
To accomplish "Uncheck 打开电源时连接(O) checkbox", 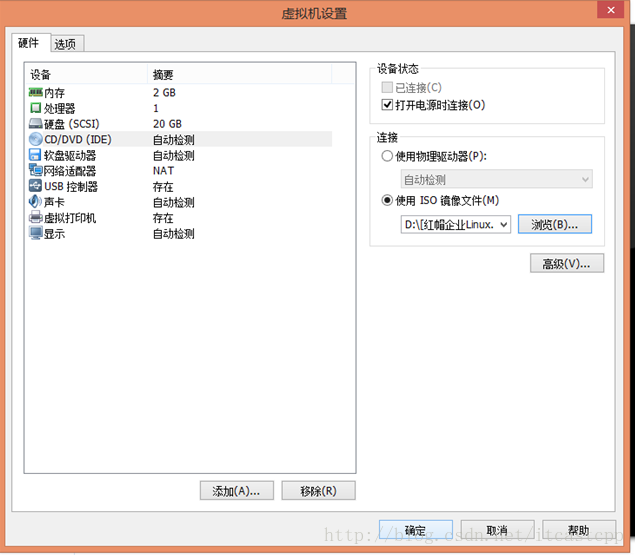I will click(387, 105).
